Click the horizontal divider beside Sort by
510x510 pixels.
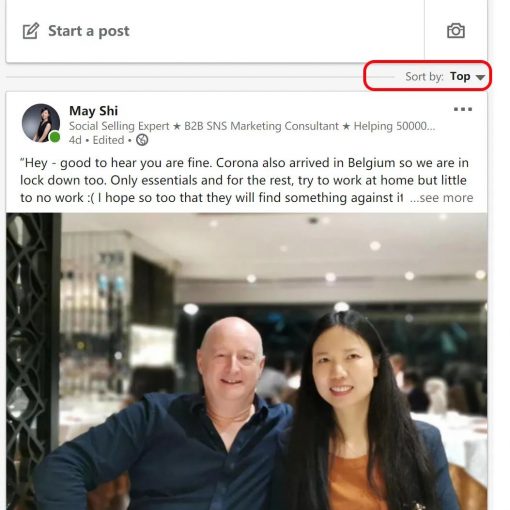200,77
